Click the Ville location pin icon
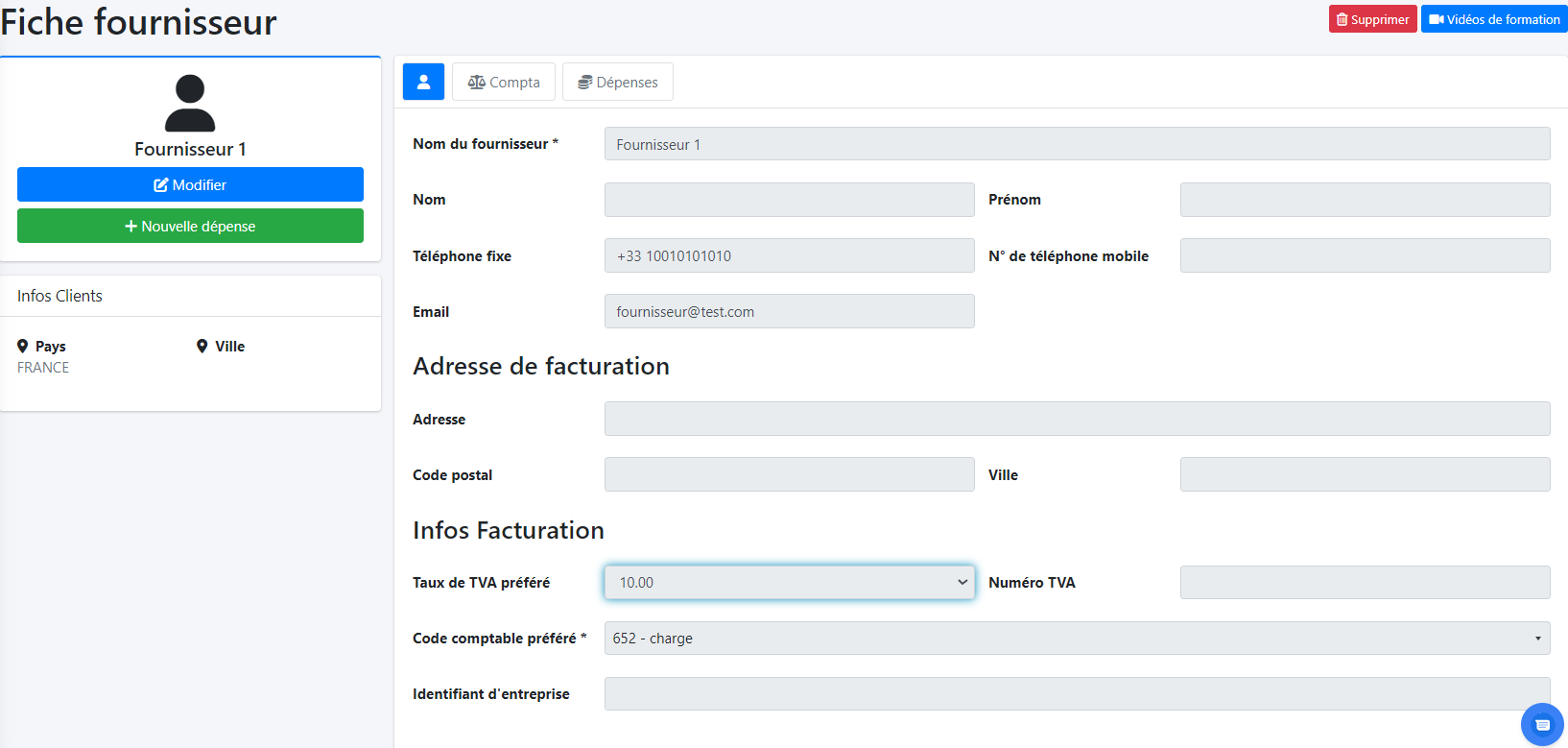Screen dimensions: 1568x748 202,347
